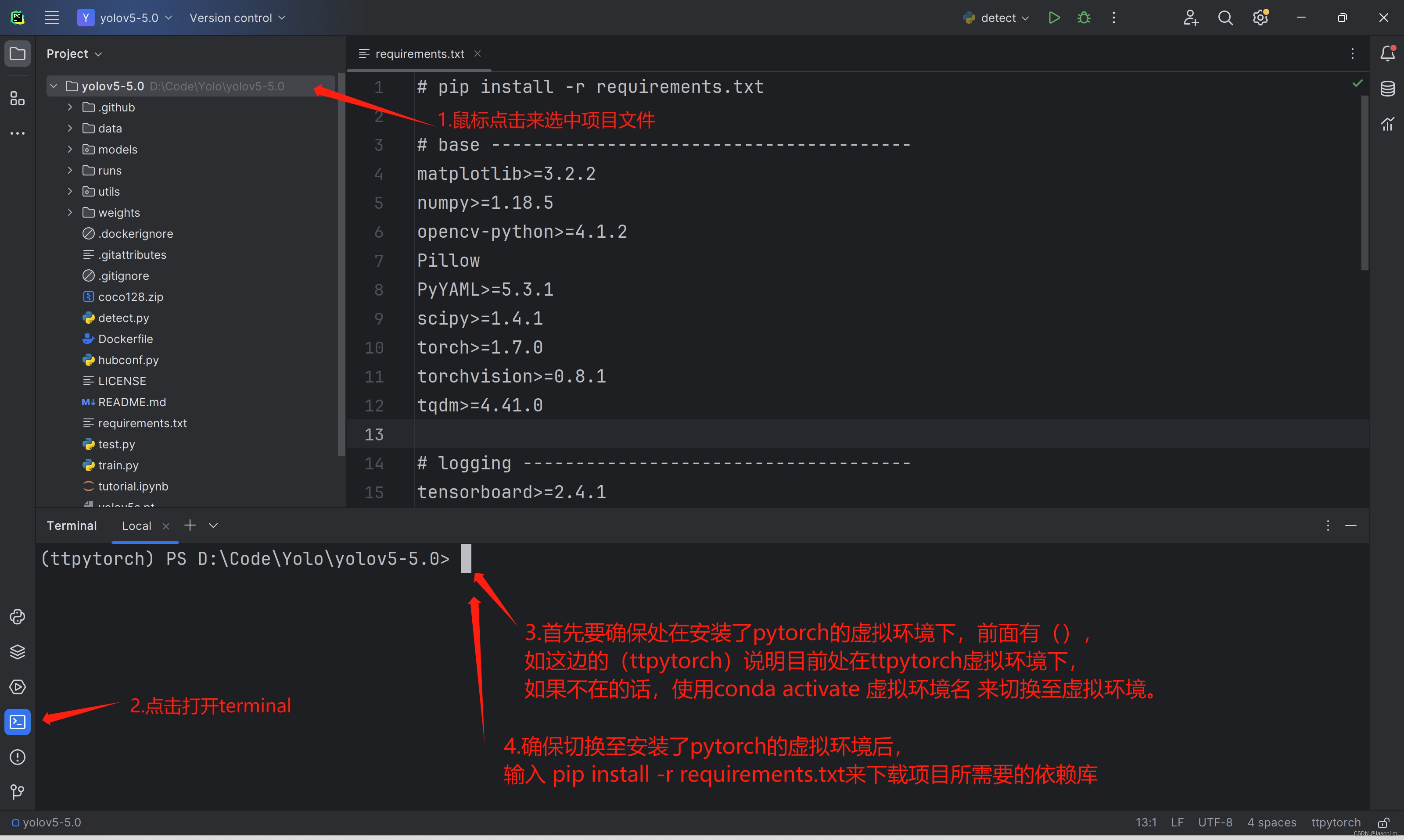Screen dimensions: 1404x840
Task: Switch the ttpytorch interpreter
Action: pos(1336,822)
